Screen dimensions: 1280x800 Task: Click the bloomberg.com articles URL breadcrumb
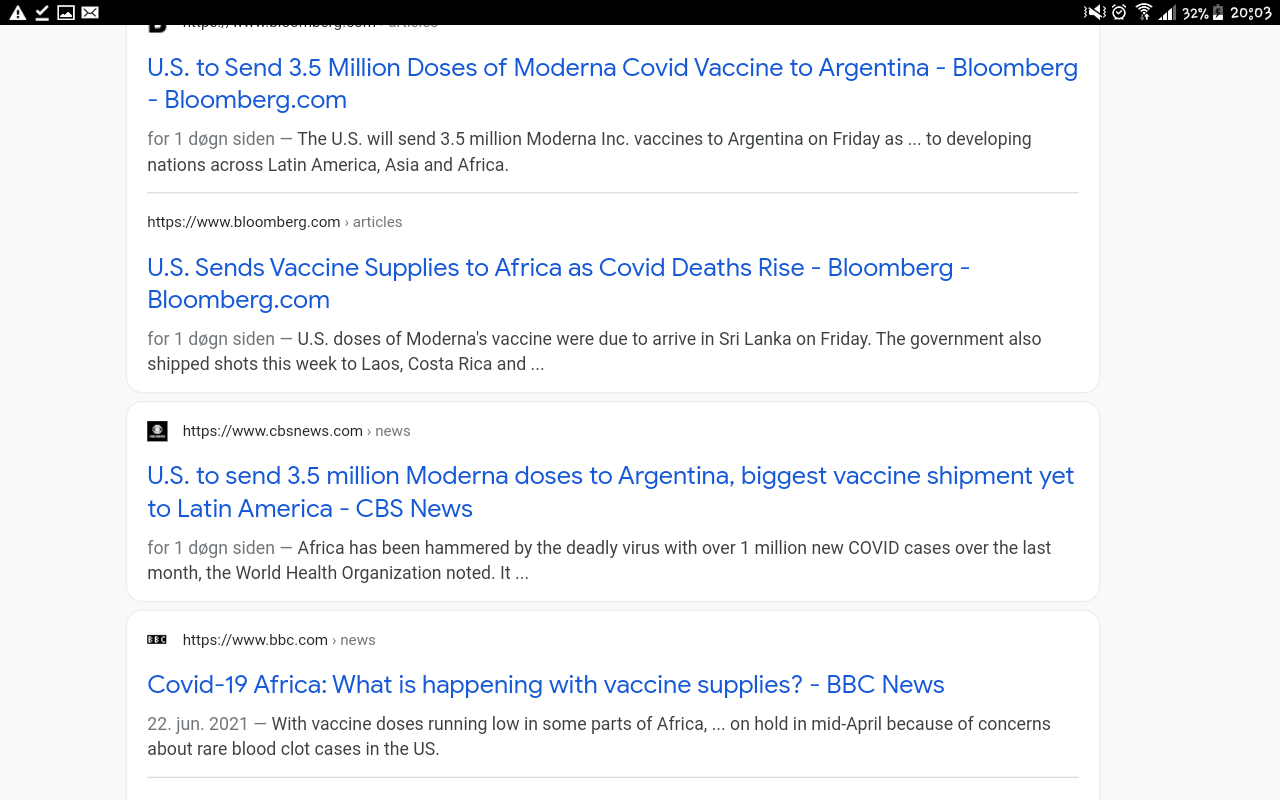tap(274, 222)
